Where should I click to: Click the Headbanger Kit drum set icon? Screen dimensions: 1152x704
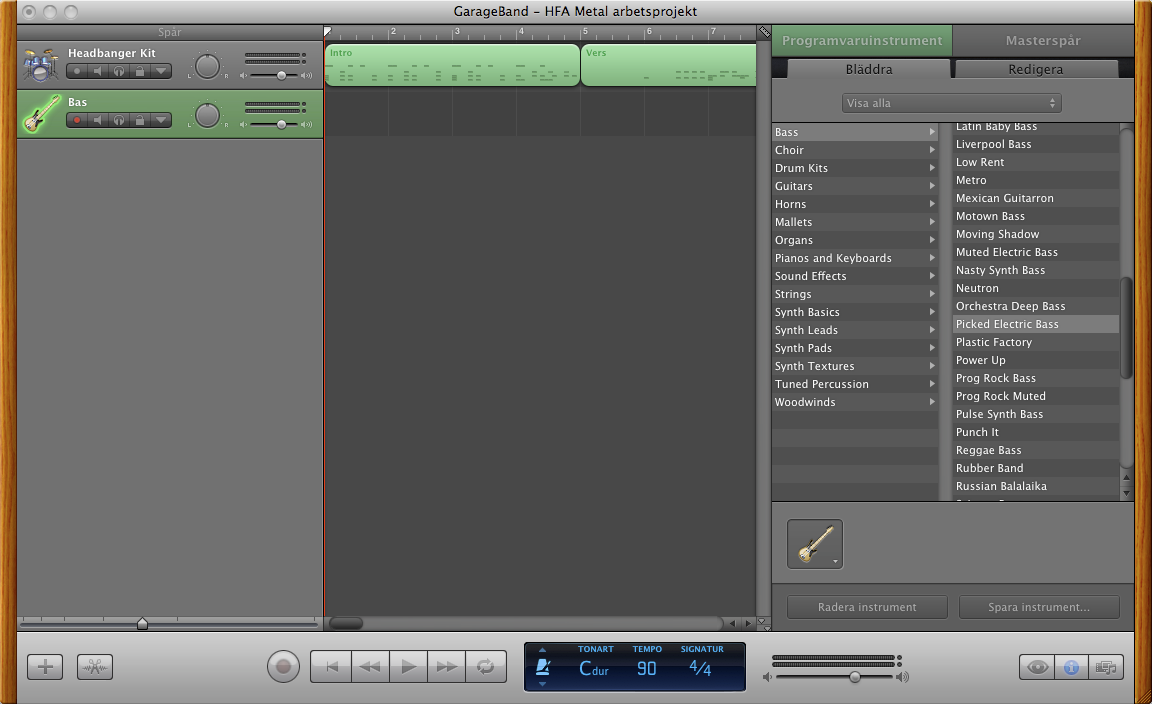40,65
